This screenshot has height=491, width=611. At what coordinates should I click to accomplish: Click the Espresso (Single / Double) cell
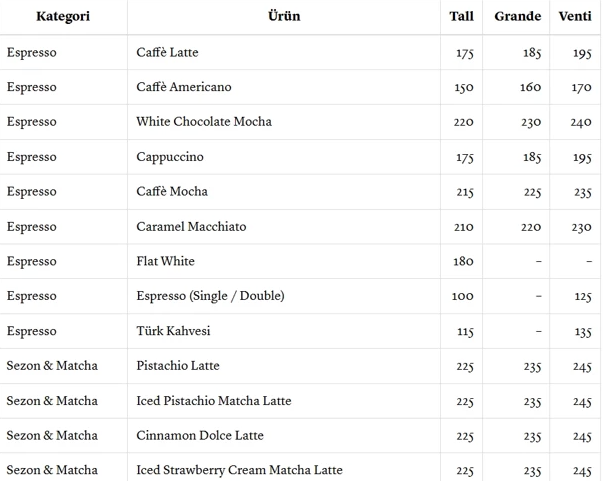pos(210,296)
